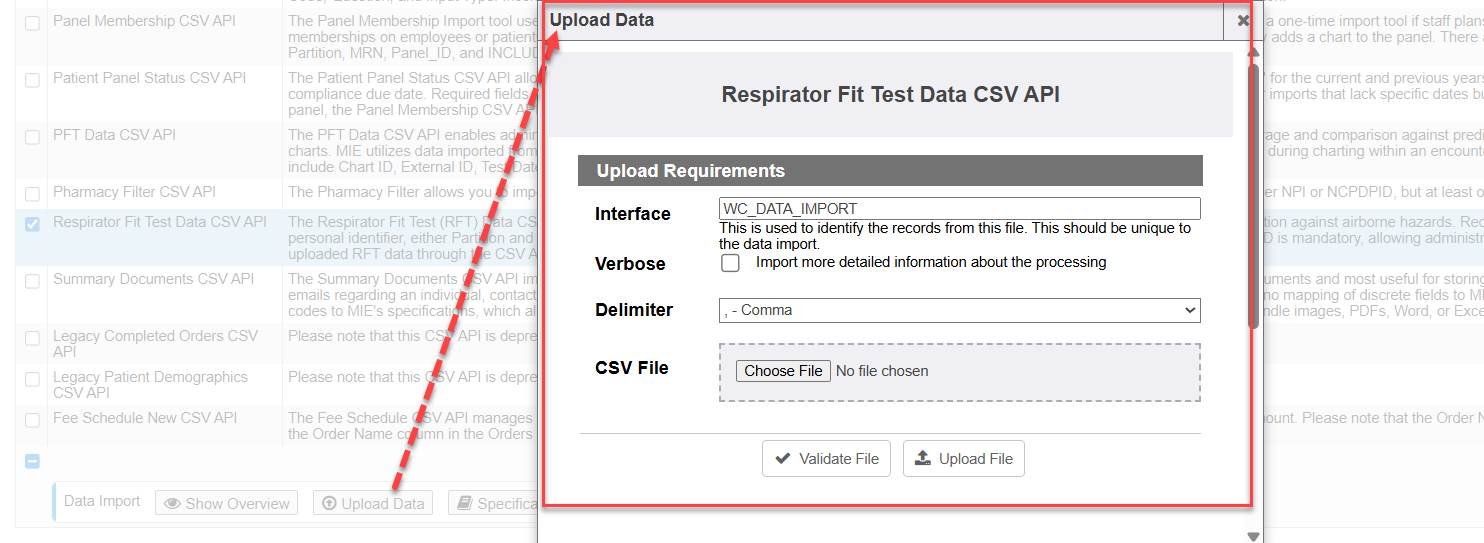Collapse the section with the blue minus icon
The height and width of the screenshot is (543, 1484).
point(32,462)
